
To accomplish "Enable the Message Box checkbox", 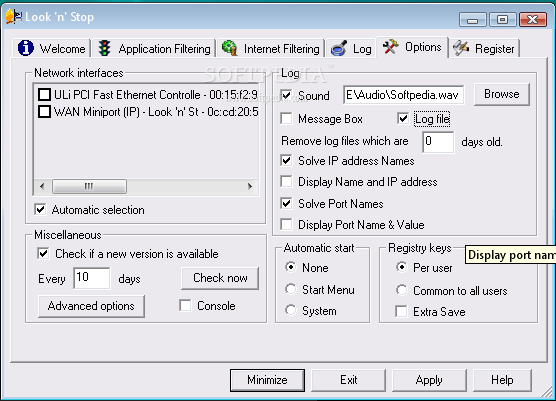I will coord(286,118).
